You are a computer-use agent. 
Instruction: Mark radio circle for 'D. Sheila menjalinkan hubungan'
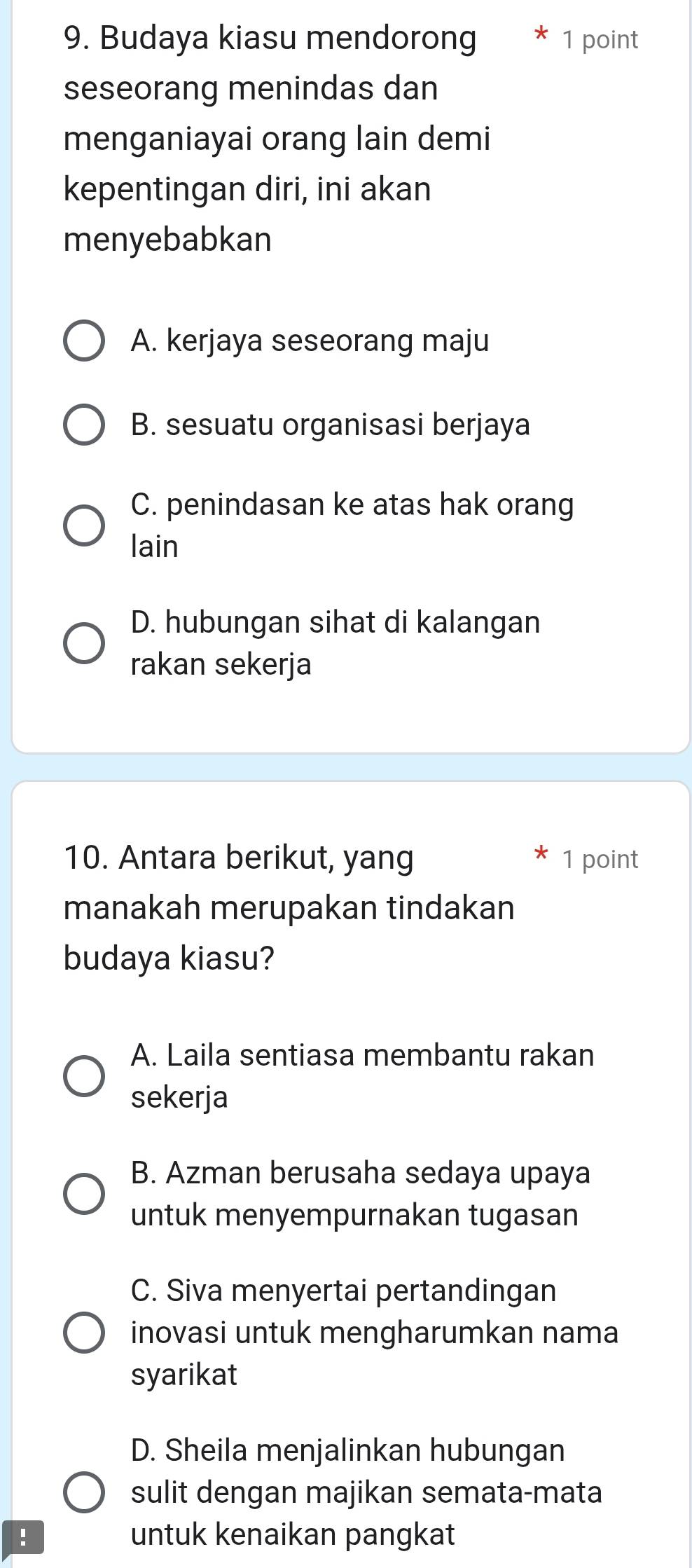(x=85, y=1492)
